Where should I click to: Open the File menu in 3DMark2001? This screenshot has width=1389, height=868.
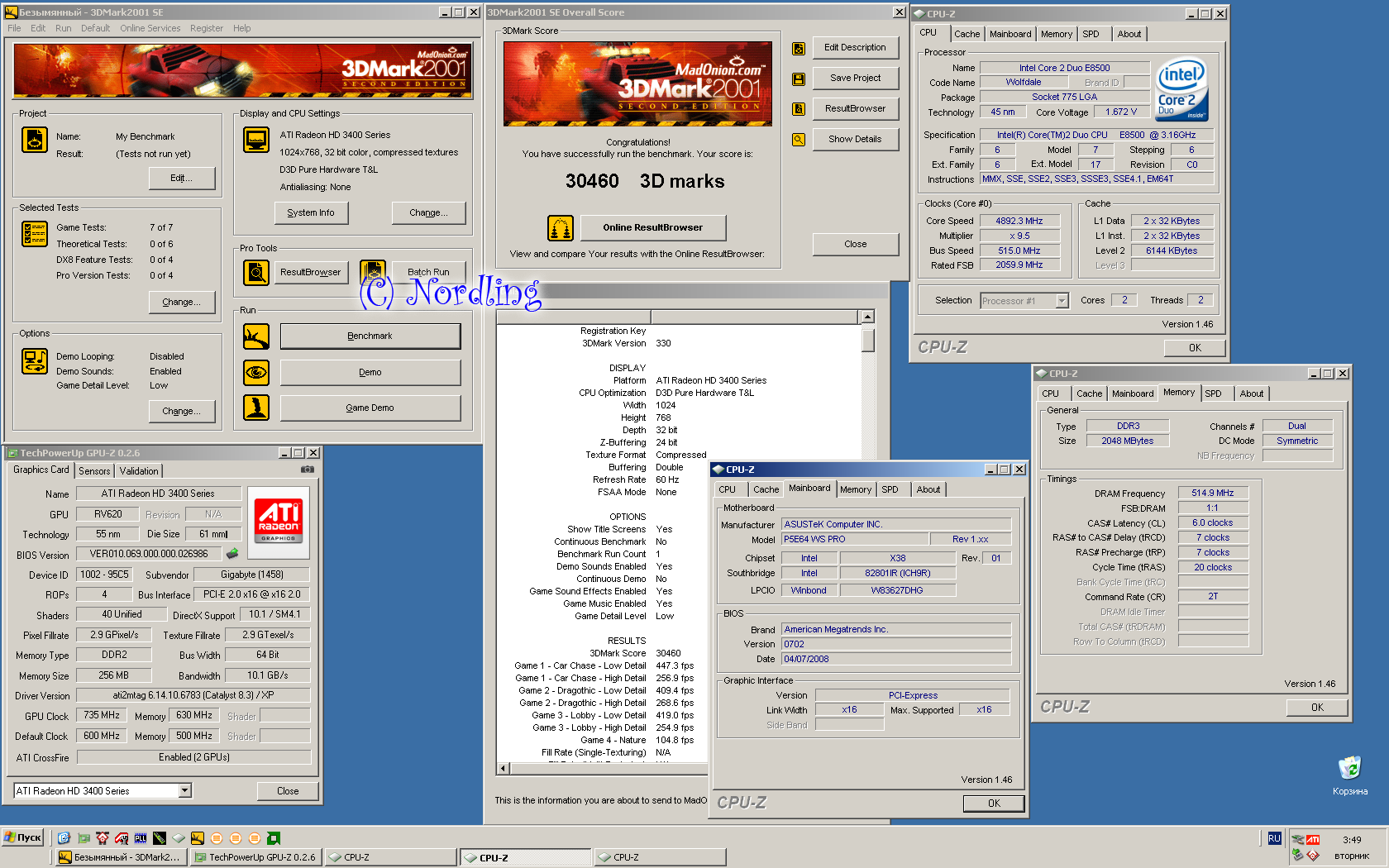(14, 28)
